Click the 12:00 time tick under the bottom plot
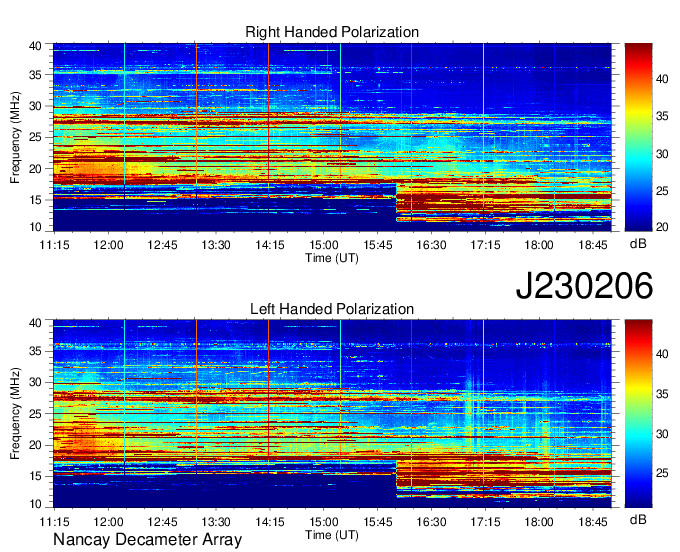 pos(108,522)
